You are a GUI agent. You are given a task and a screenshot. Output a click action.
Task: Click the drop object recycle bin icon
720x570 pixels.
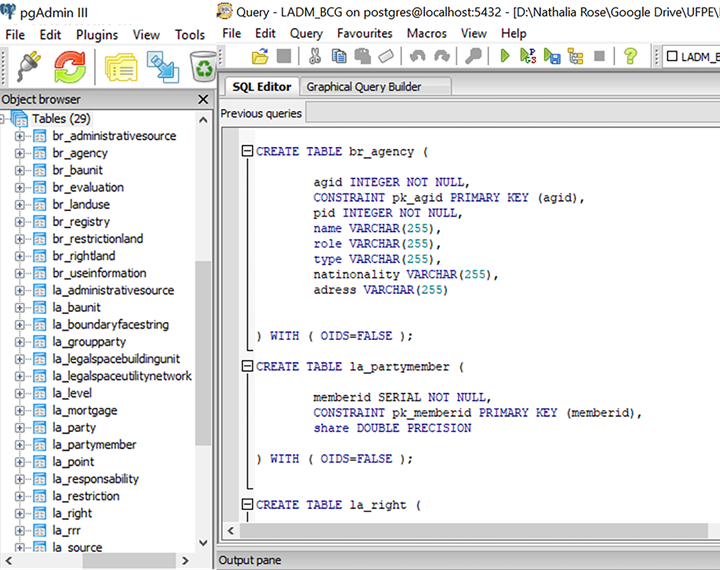(x=203, y=66)
